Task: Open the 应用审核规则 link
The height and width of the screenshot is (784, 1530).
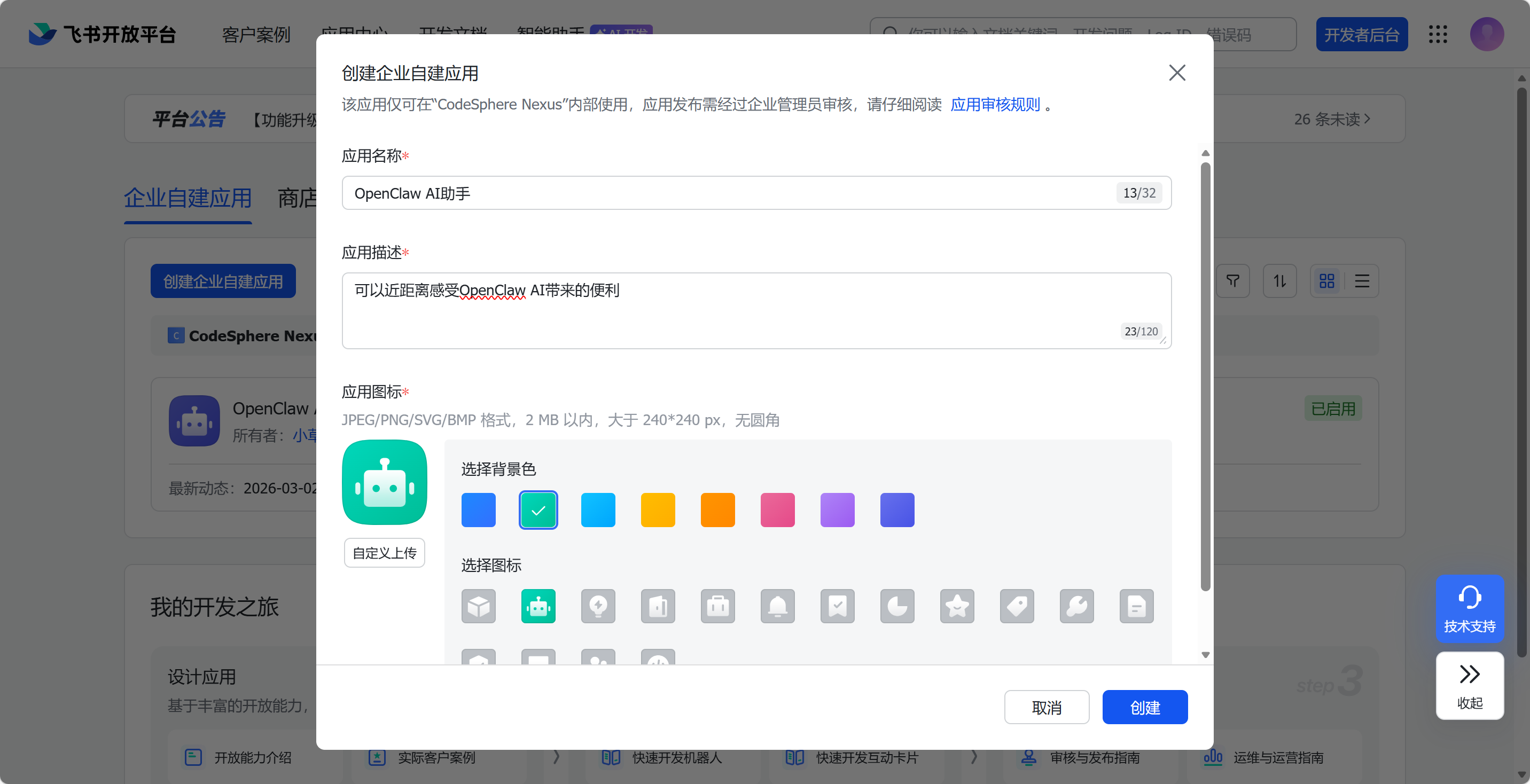Action: (x=995, y=104)
